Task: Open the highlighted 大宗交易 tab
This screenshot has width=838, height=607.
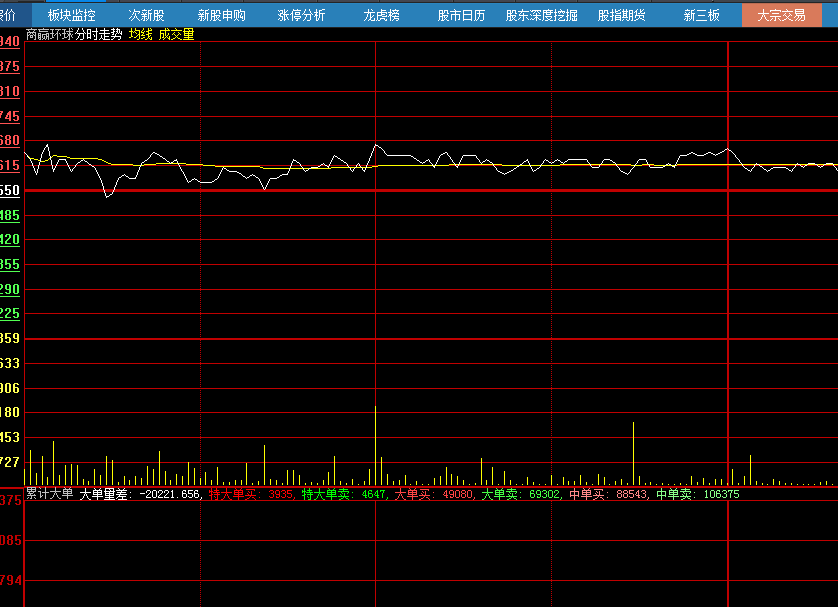Action: 782,15
